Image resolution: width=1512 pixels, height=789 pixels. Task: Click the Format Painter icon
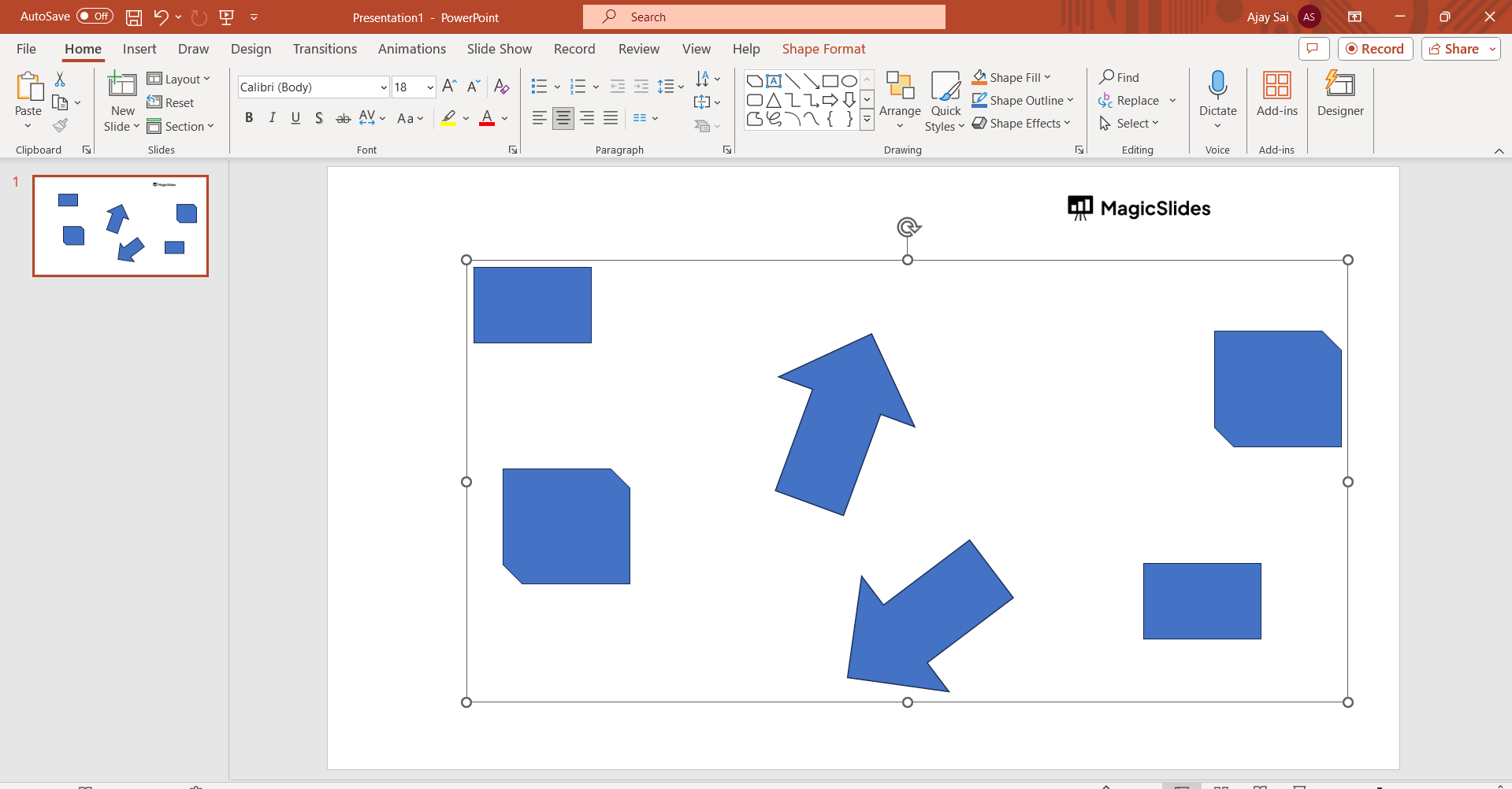[60, 126]
